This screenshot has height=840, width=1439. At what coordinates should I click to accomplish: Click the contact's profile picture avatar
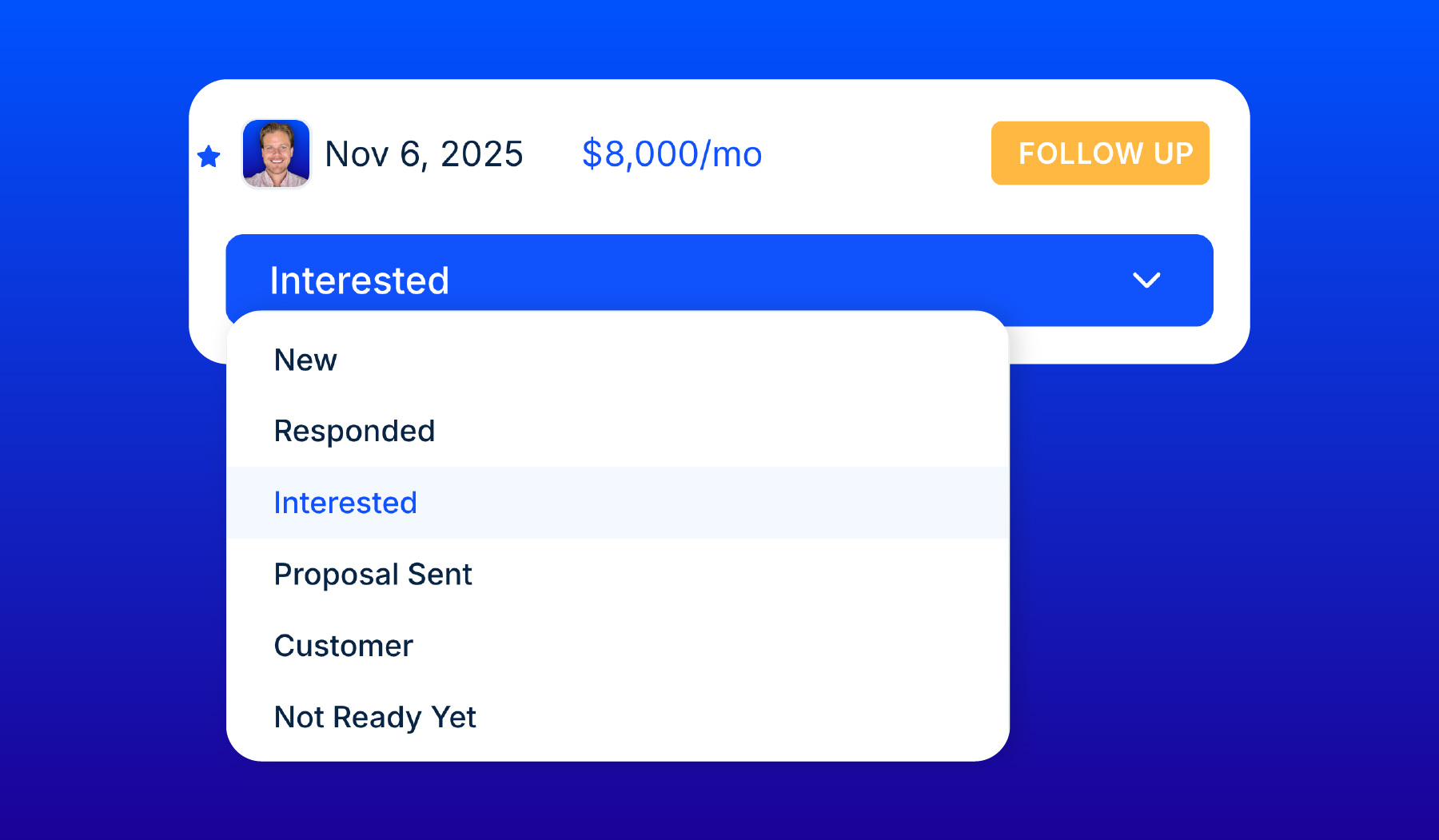coord(276,154)
